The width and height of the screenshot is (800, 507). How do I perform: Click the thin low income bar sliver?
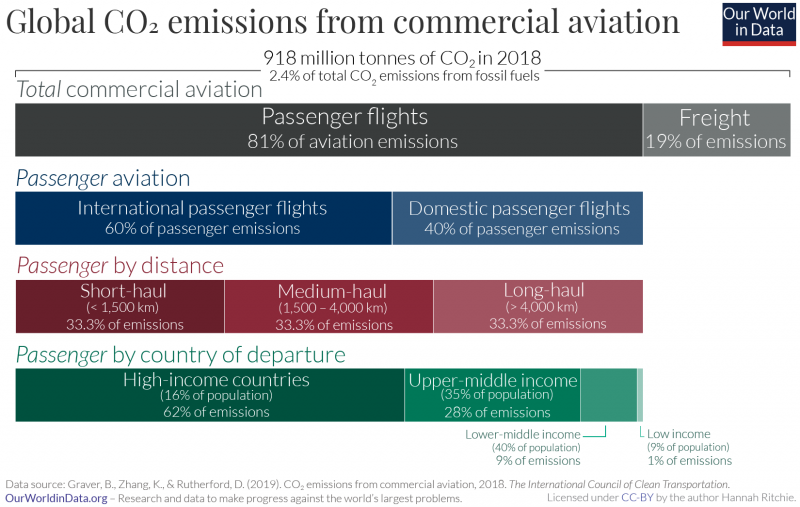[640, 395]
